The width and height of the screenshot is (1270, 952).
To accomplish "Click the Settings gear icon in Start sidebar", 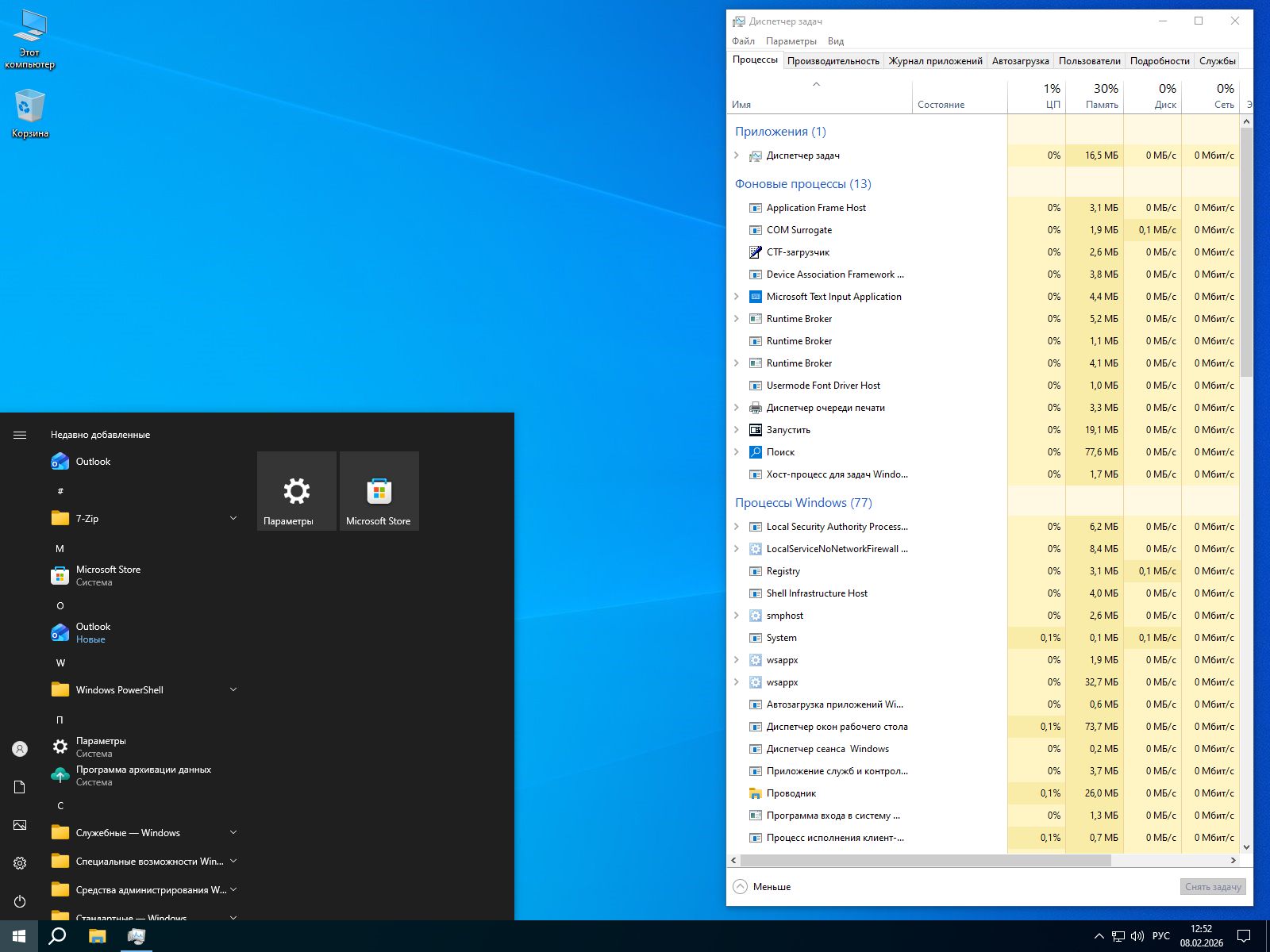I will (20, 863).
